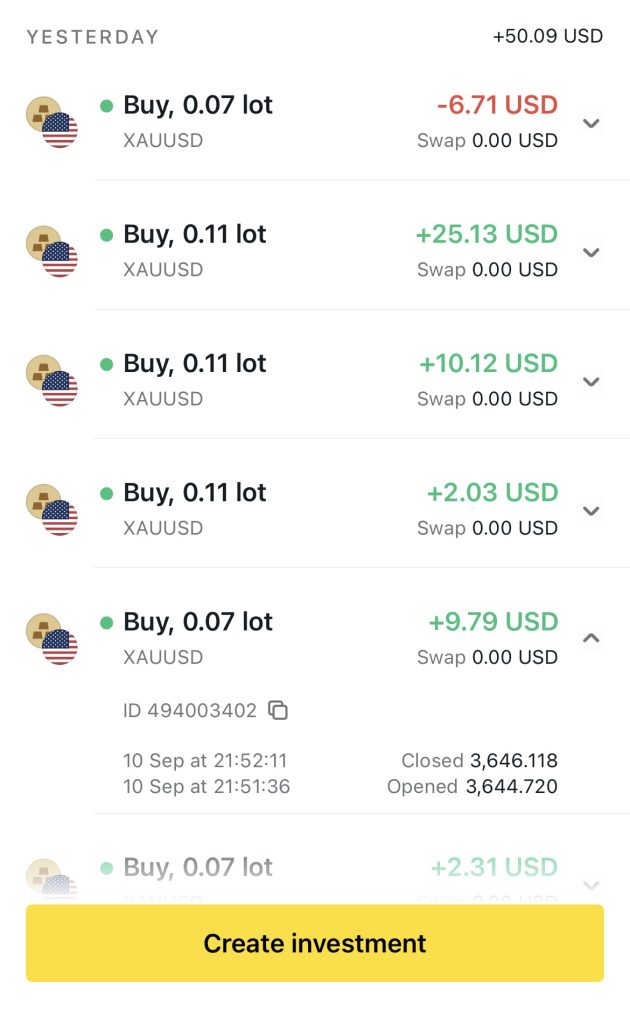Expand the +10.12 USD trade chevron
This screenshot has width=630, height=1024.
[591, 381]
